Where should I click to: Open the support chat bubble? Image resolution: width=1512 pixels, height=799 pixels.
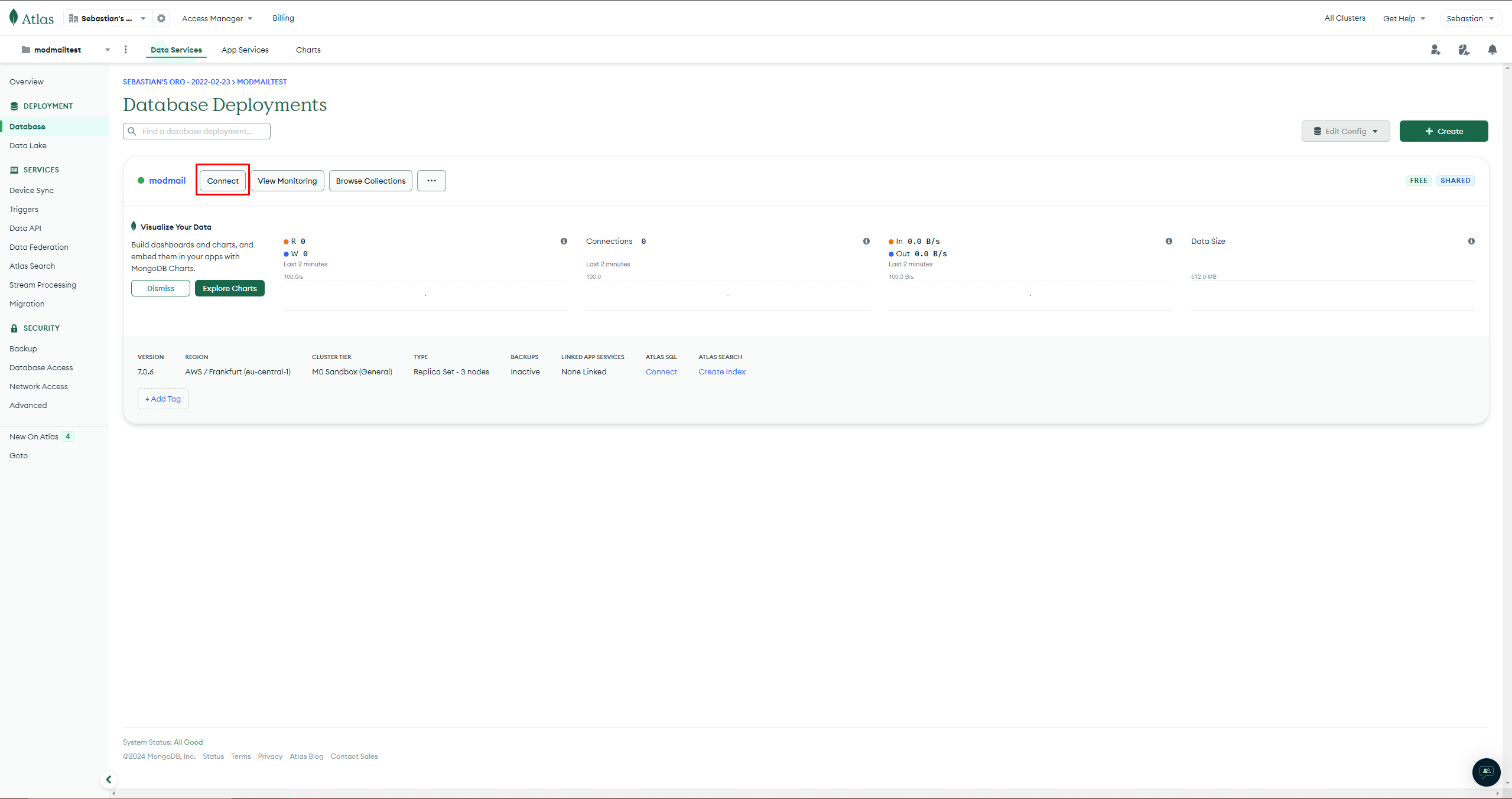1486,772
